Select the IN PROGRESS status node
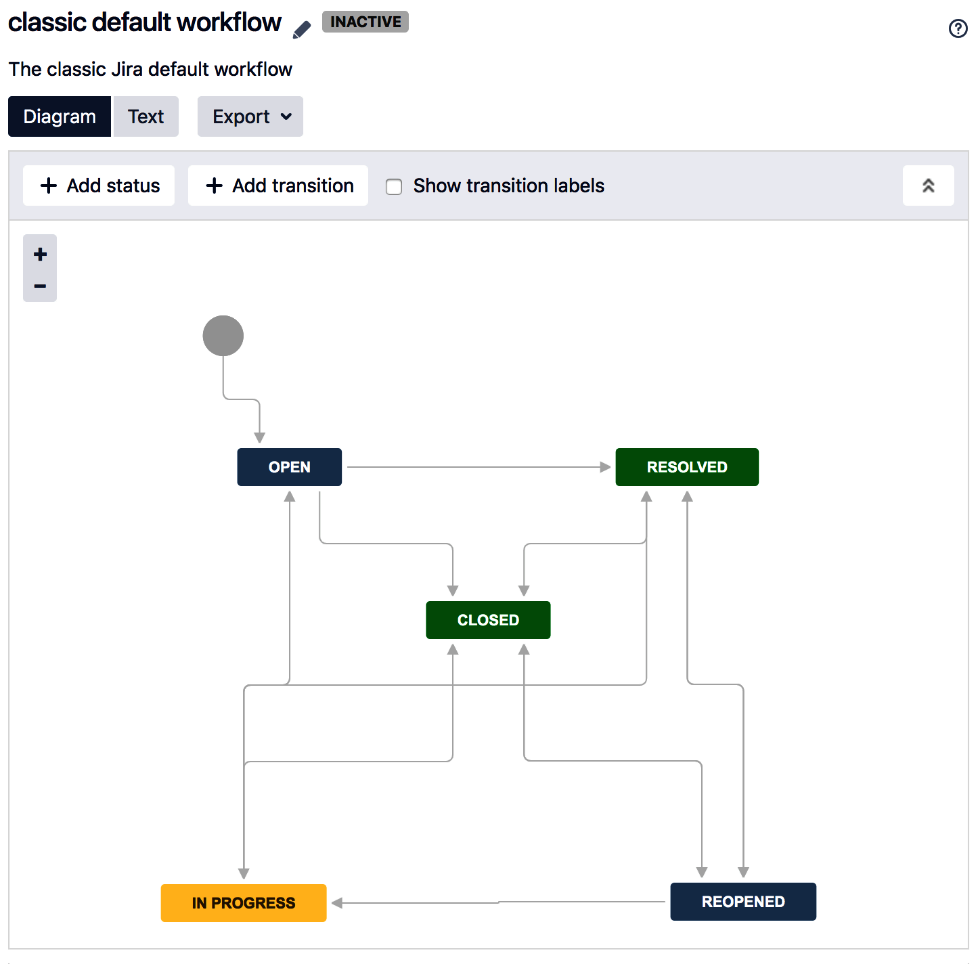 click(244, 903)
